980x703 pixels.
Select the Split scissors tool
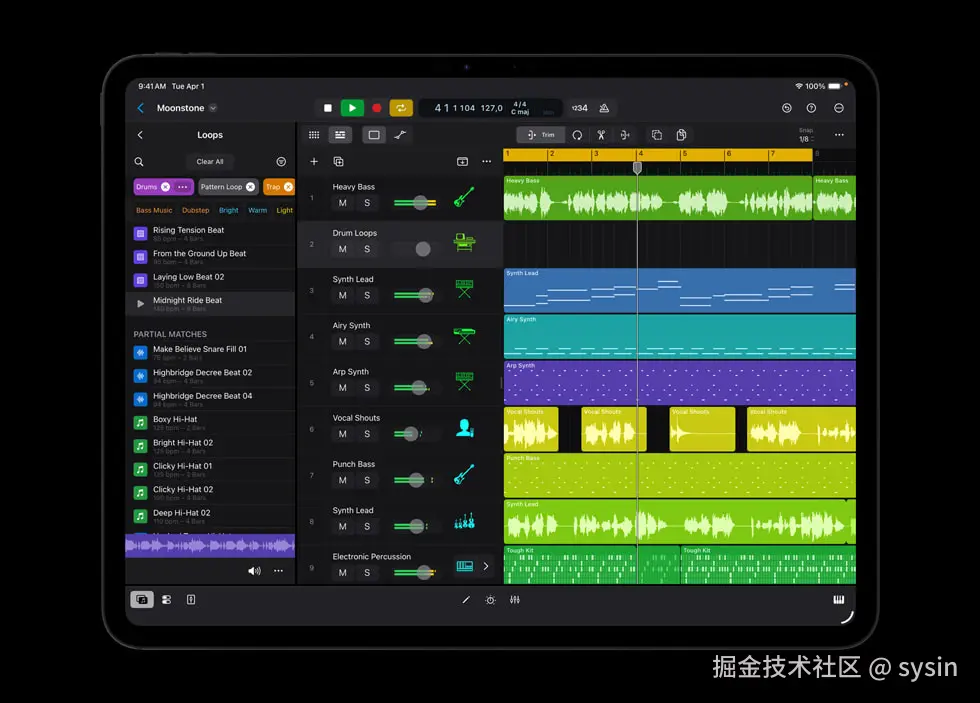[601, 135]
